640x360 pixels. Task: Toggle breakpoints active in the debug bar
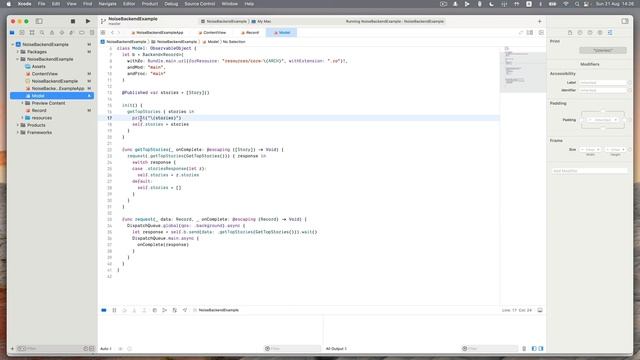coord(104,310)
